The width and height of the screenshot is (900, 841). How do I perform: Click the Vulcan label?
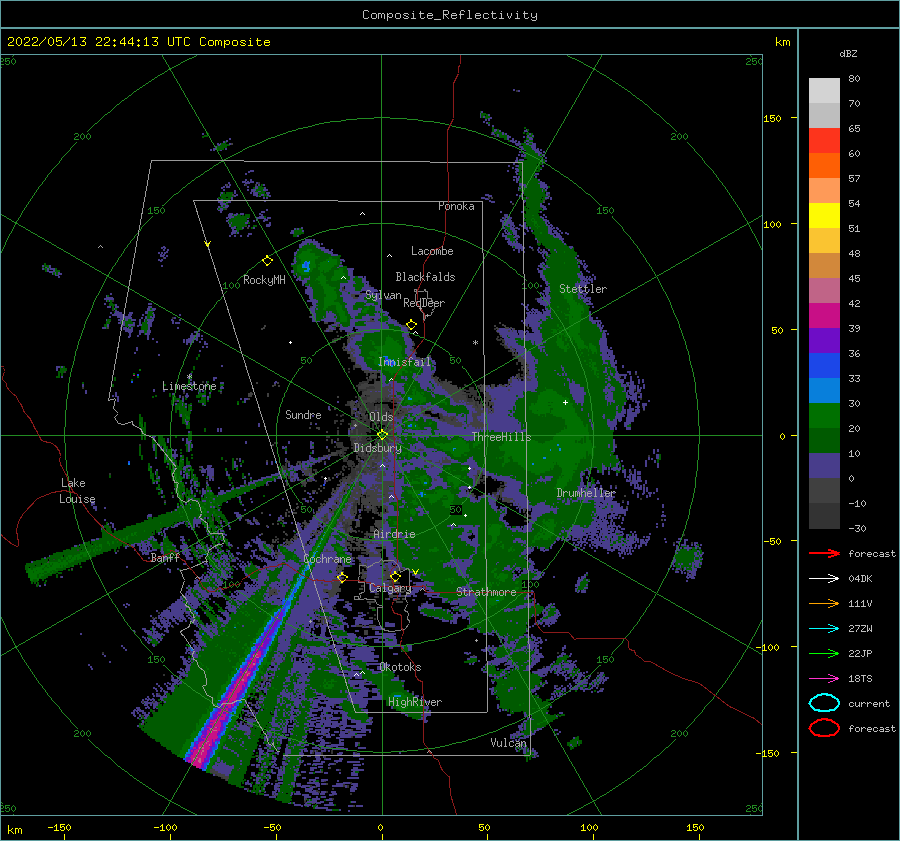point(509,743)
